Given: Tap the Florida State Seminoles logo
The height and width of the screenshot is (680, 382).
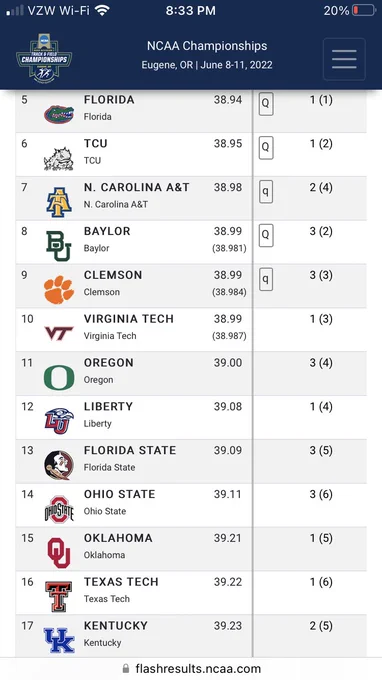Looking at the screenshot, I should click(x=59, y=465).
